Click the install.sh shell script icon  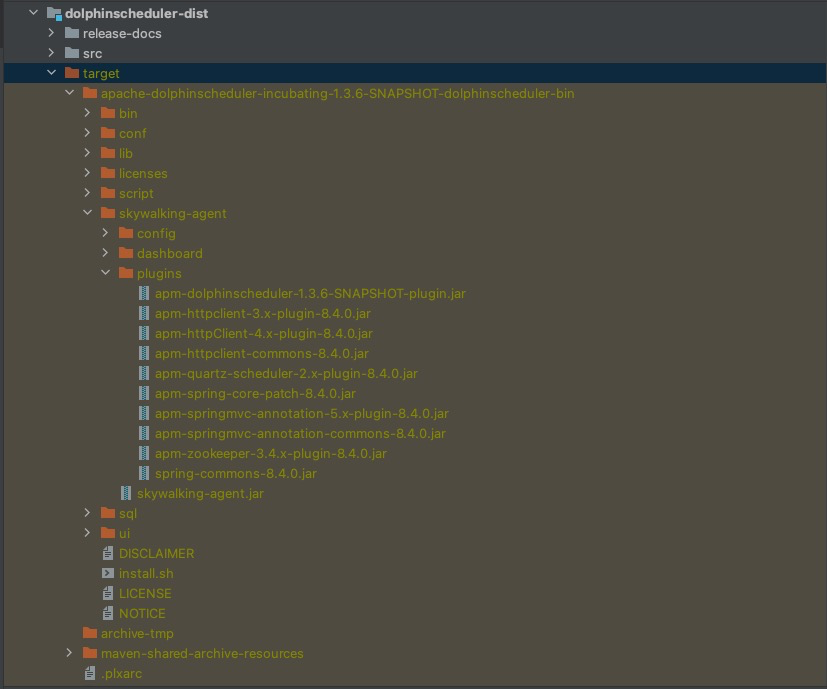pyautogui.click(x=108, y=573)
